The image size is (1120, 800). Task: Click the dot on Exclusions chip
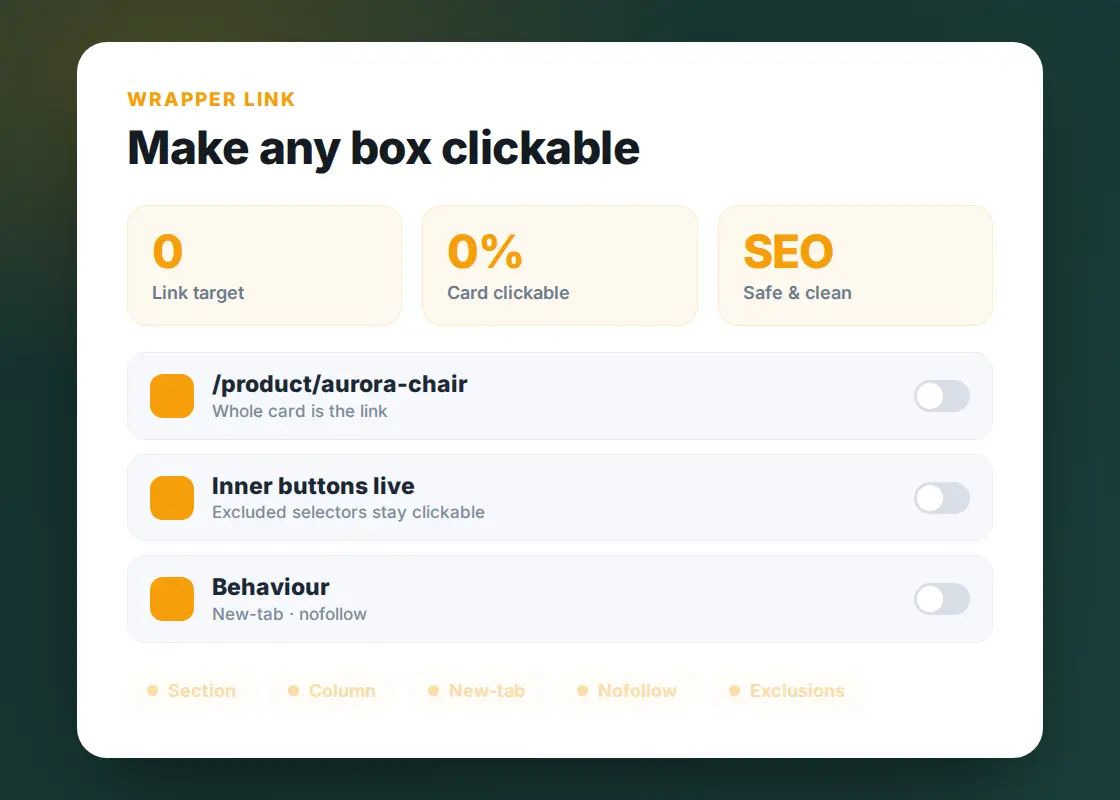point(734,690)
